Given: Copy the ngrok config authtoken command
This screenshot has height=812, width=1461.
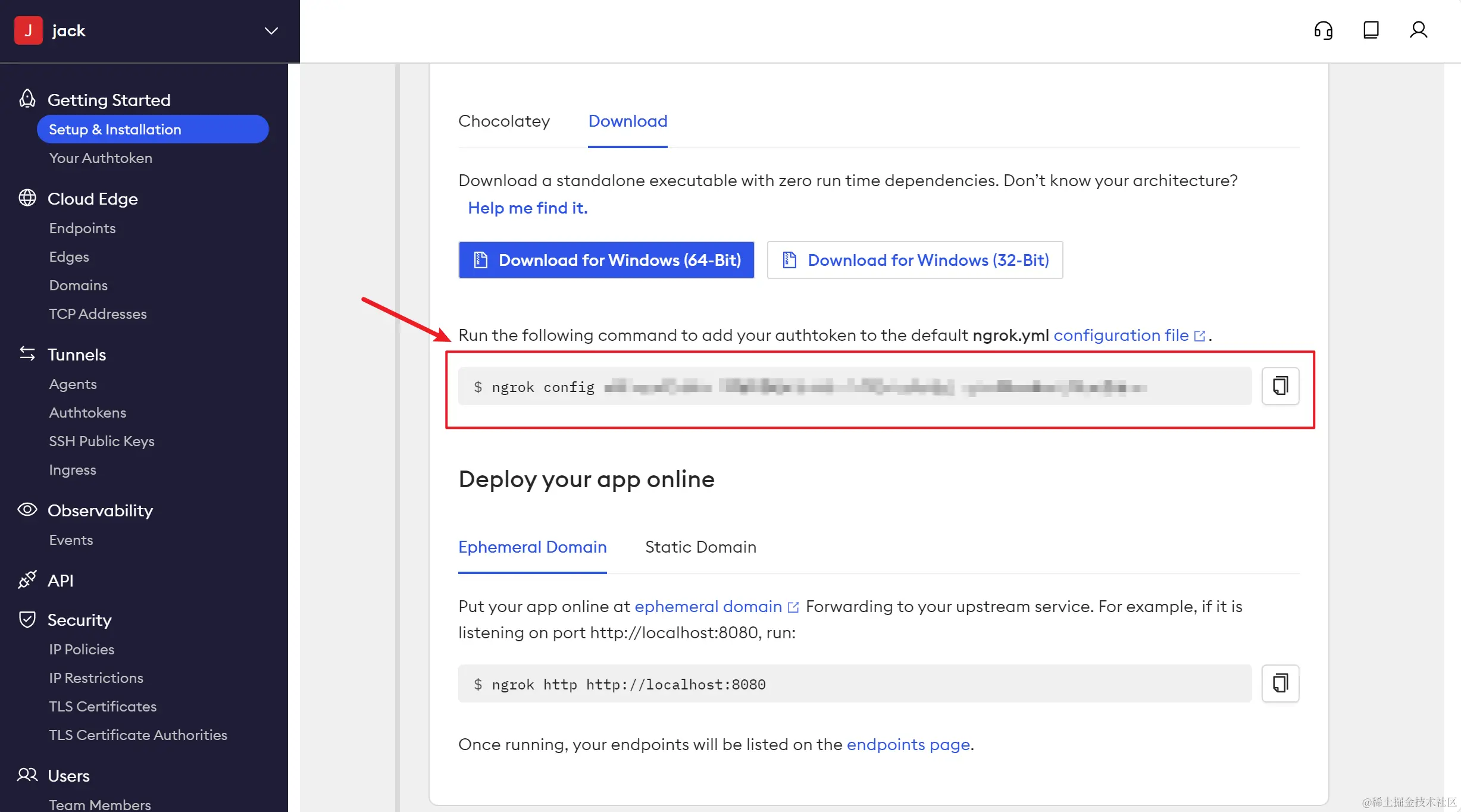Looking at the screenshot, I should click(1281, 386).
